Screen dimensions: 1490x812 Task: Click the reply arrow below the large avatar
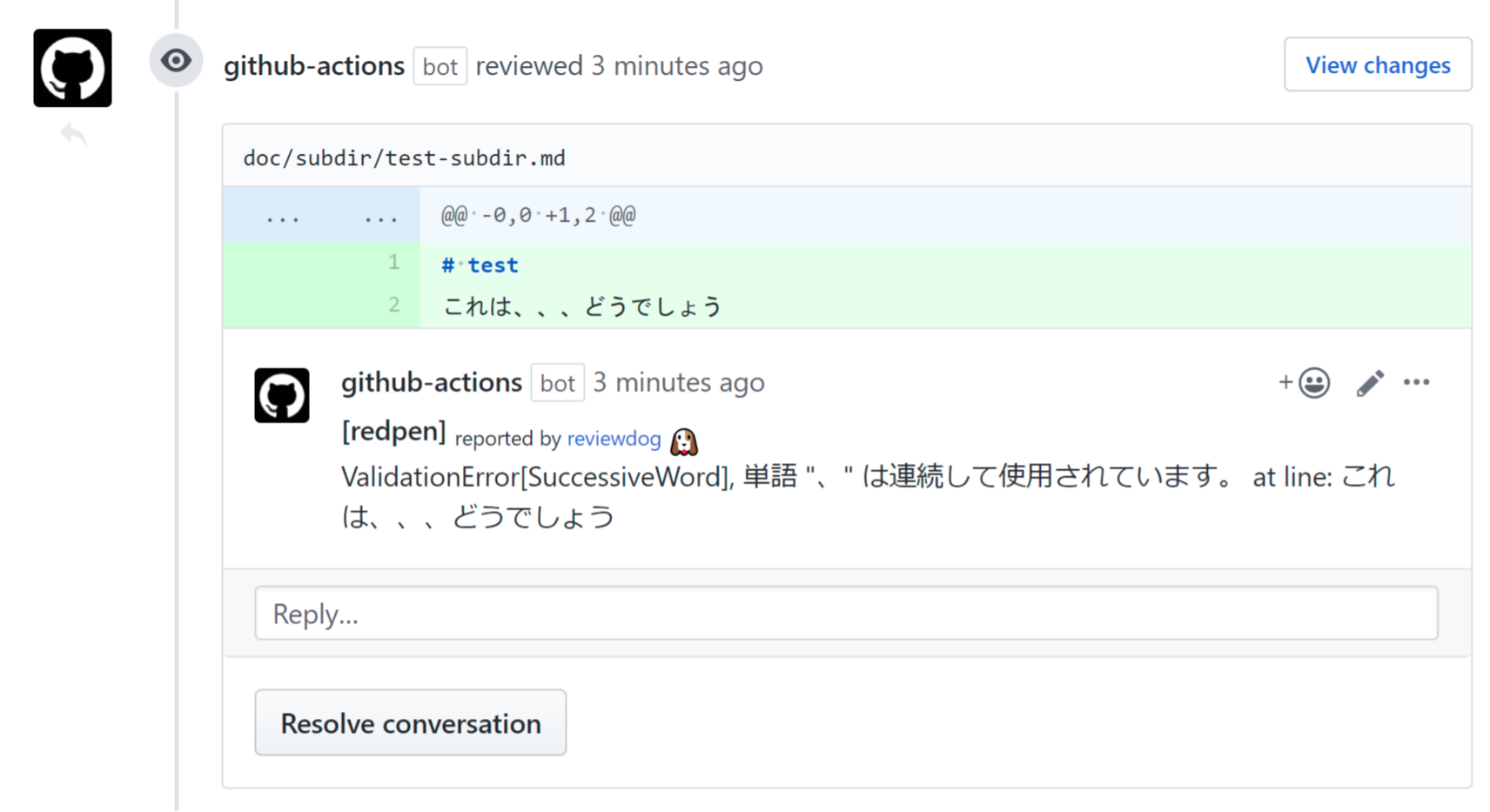[74, 134]
